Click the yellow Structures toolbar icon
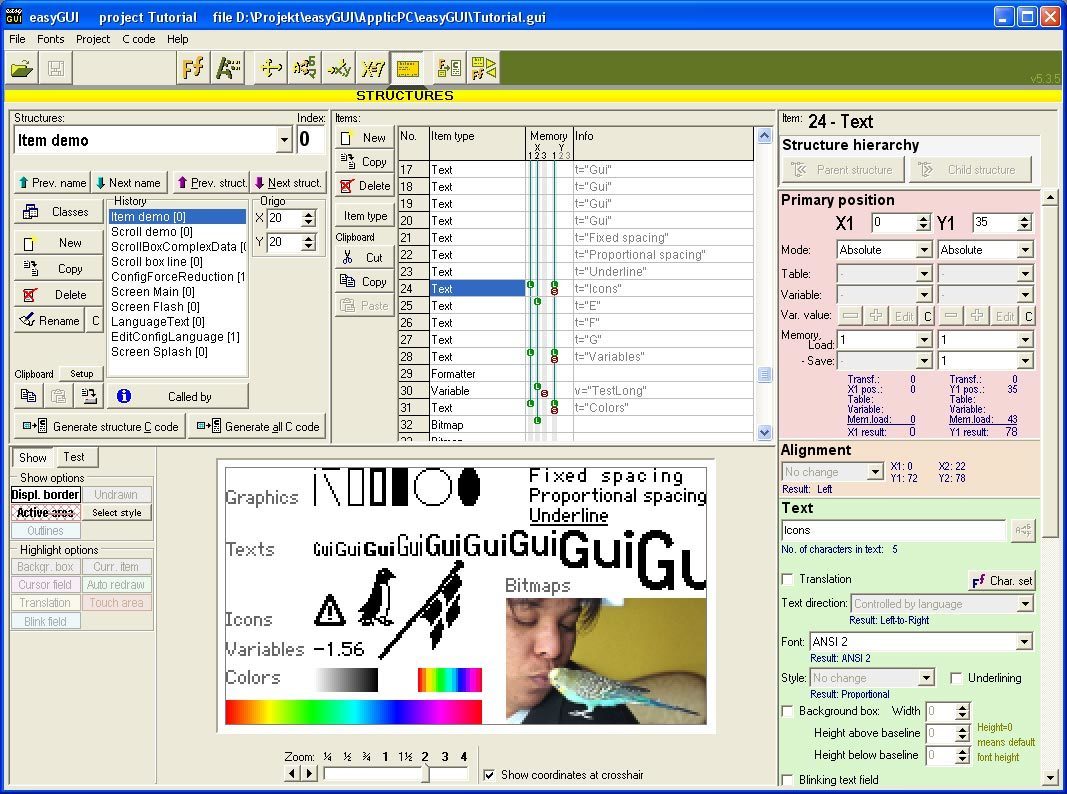1067x794 pixels. pyautogui.click(x=408, y=68)
